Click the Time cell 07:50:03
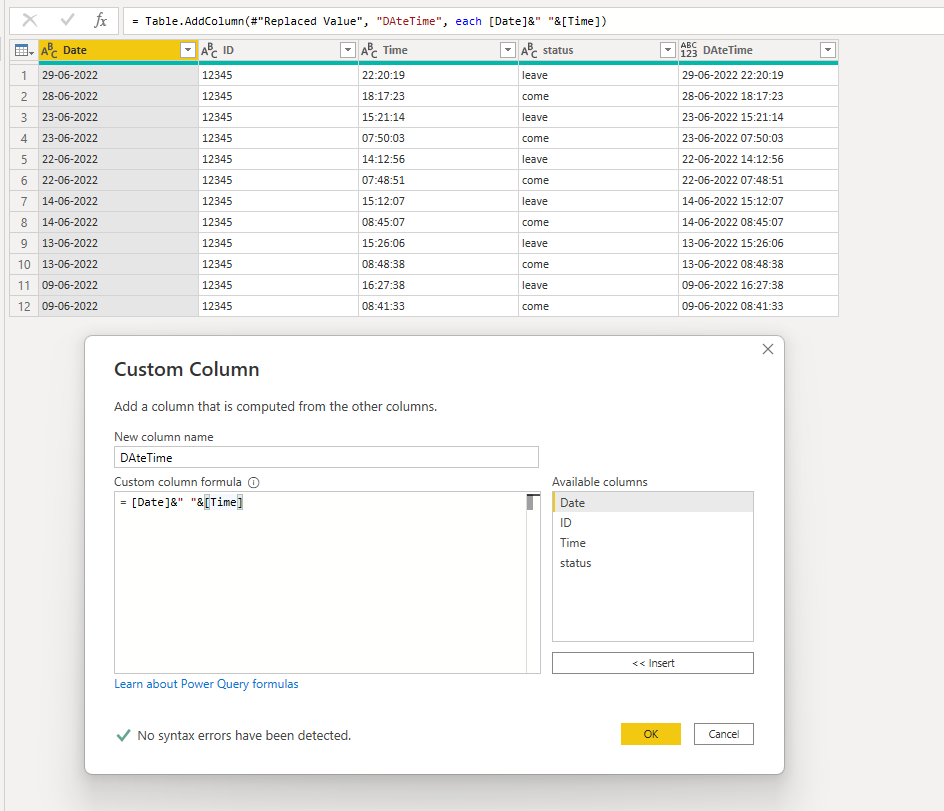The width and height of the screenshot is (944, 811). point(438,138)
